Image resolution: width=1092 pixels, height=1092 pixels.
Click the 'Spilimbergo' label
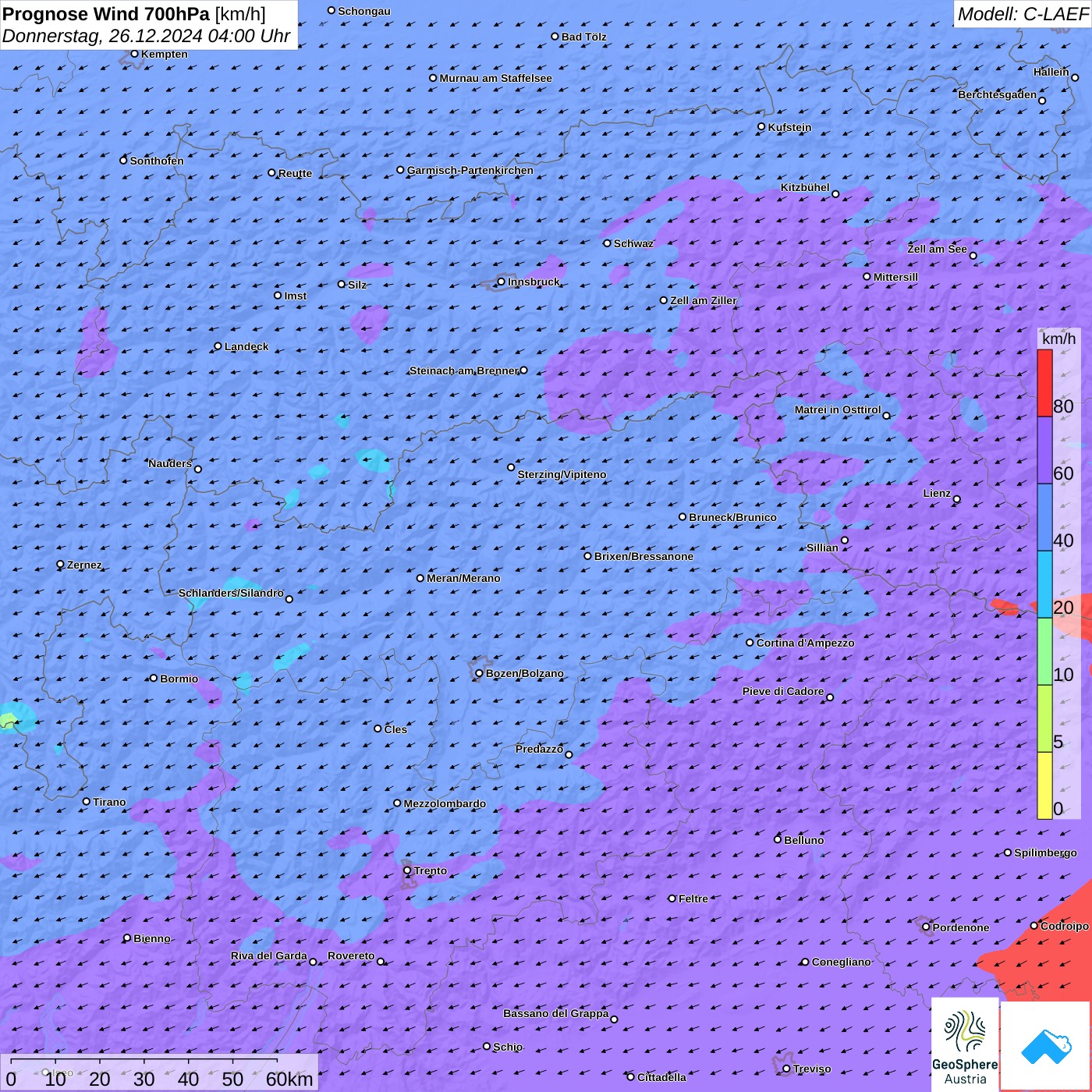pos(1045,853)
